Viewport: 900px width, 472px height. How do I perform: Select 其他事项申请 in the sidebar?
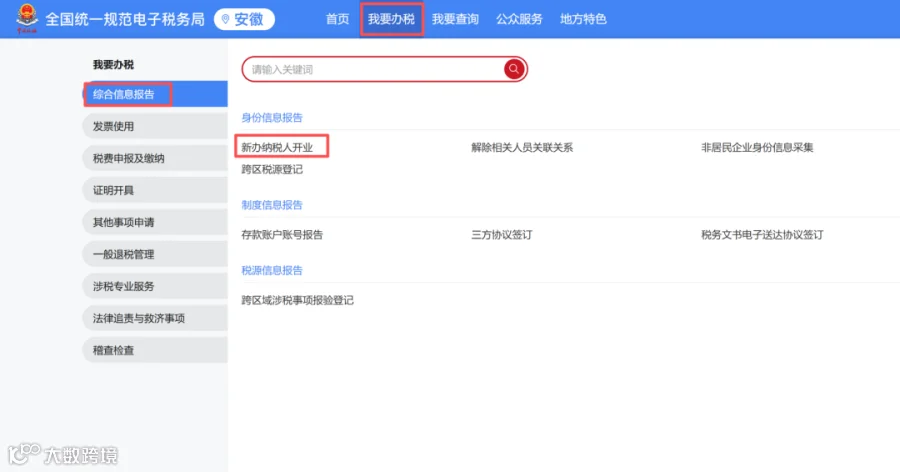click(x=155, y=222)
